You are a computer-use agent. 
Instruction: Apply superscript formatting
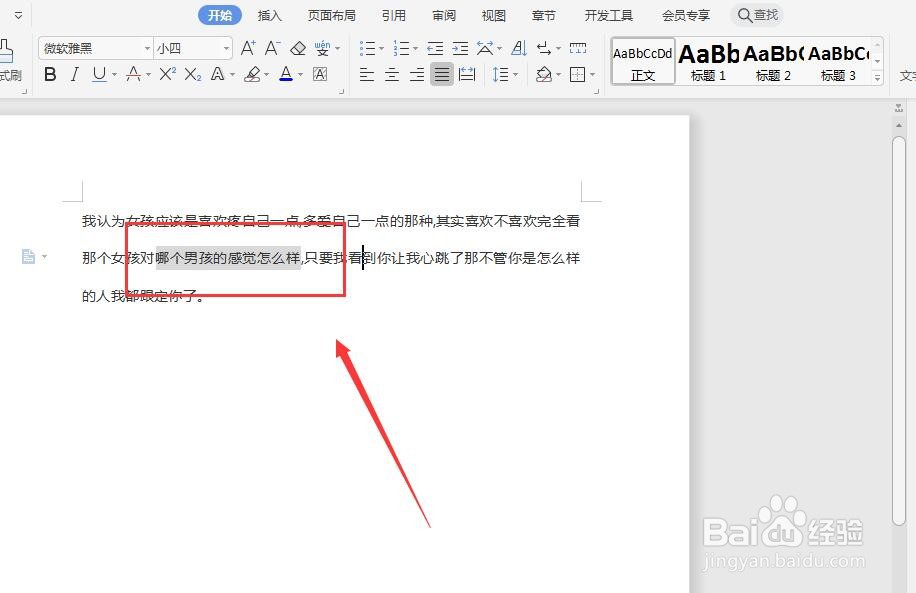[x=166, y=74]
